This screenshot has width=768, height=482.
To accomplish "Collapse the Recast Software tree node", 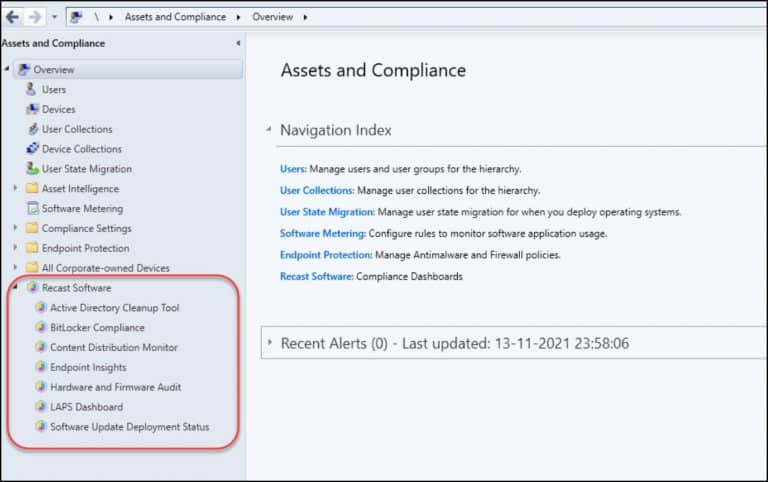I will (15, 287).
